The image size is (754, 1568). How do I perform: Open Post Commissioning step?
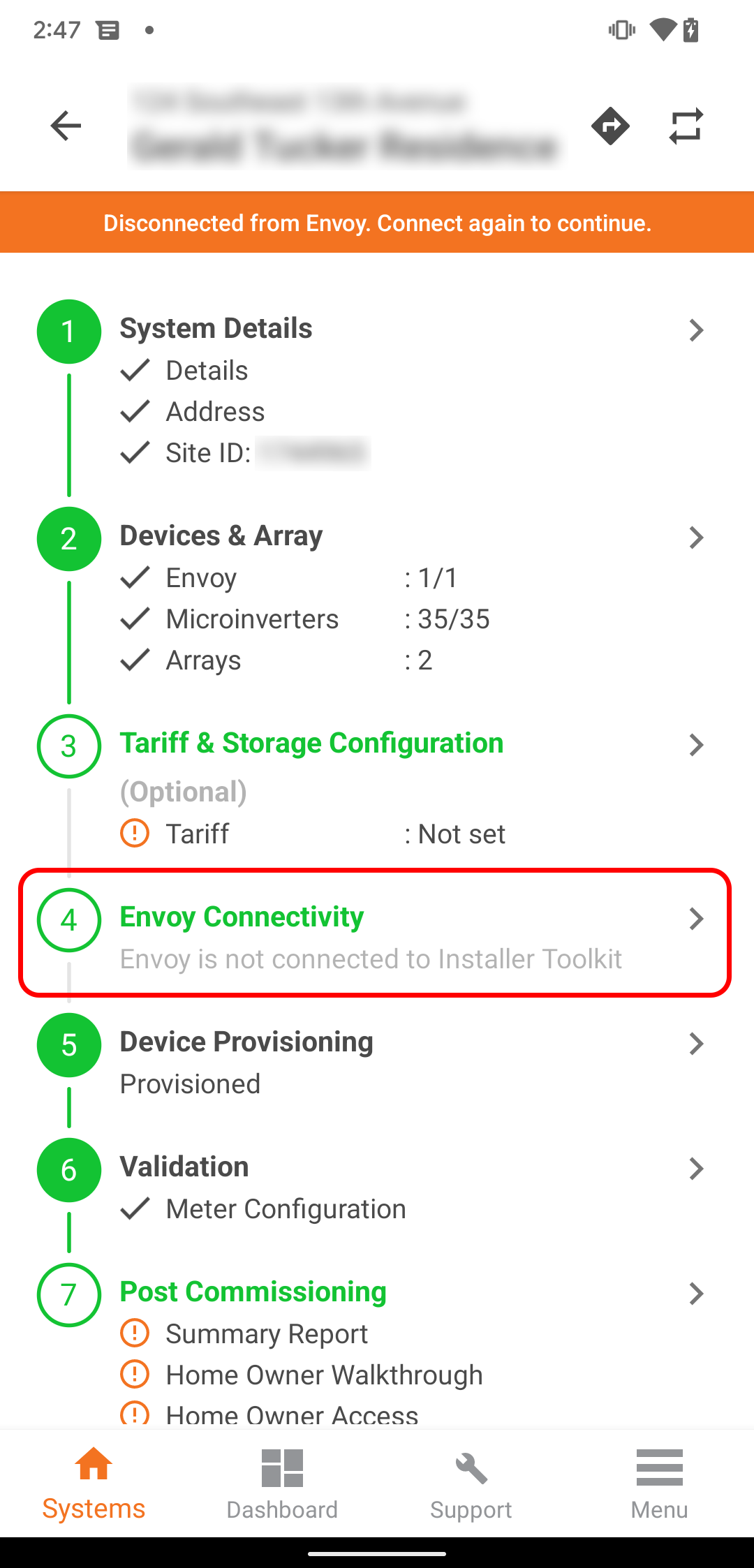pyautogui.click(x=253, y=1292)
